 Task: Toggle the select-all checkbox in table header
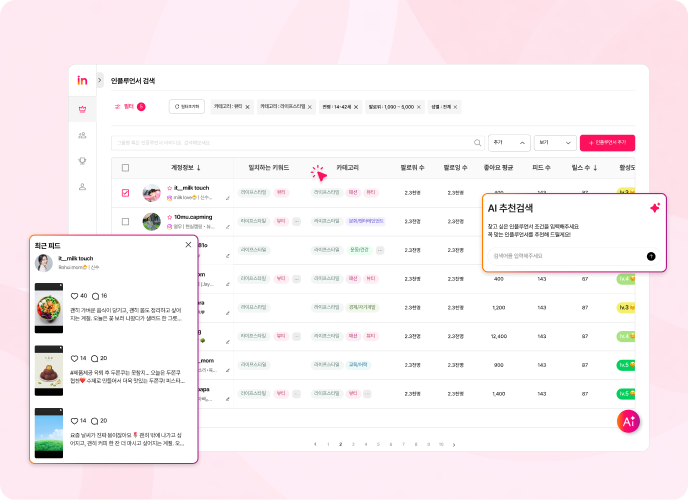(125, 168)
